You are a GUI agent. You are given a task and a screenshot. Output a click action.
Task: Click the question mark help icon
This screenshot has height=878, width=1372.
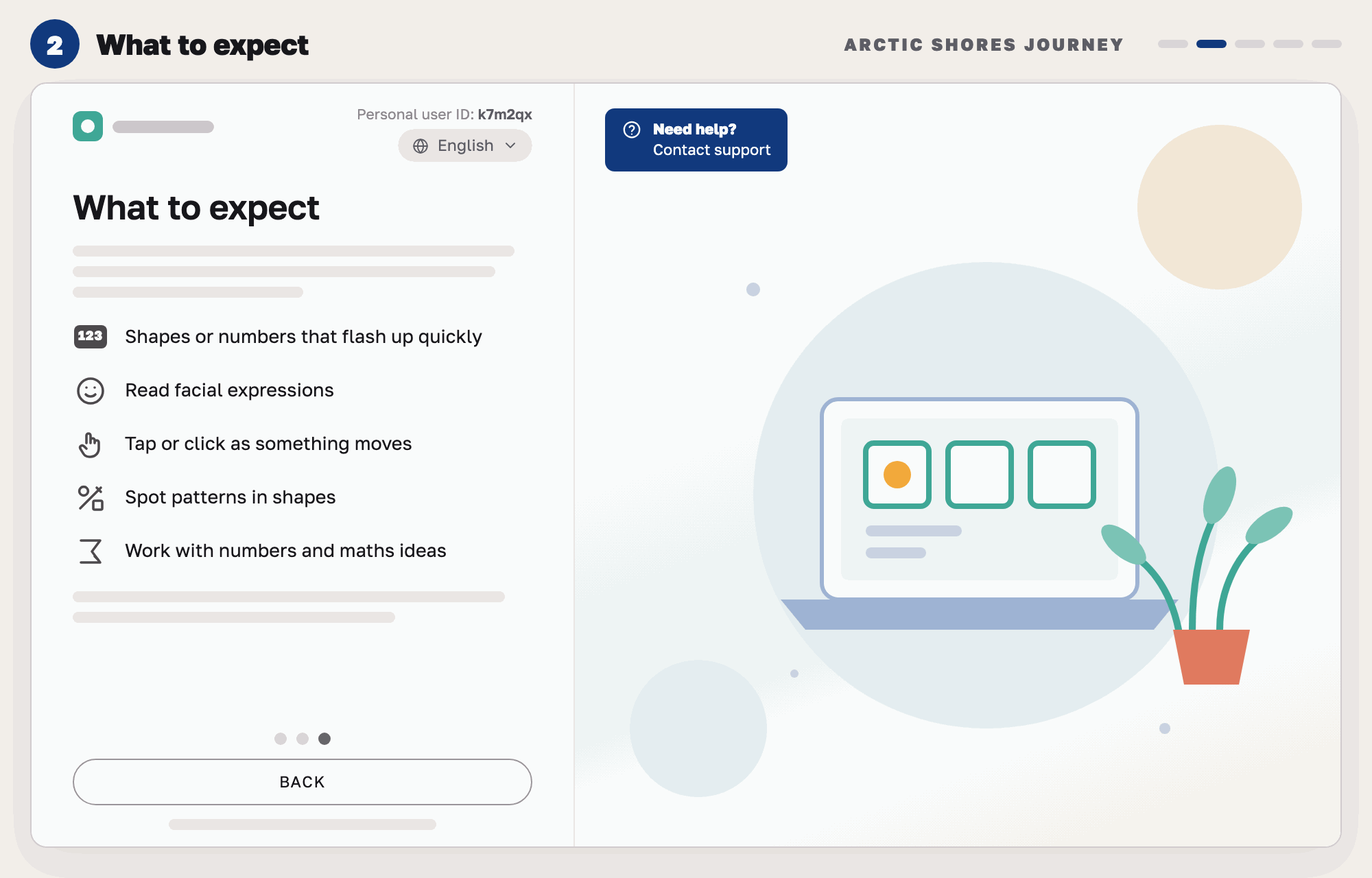(632, 130)
